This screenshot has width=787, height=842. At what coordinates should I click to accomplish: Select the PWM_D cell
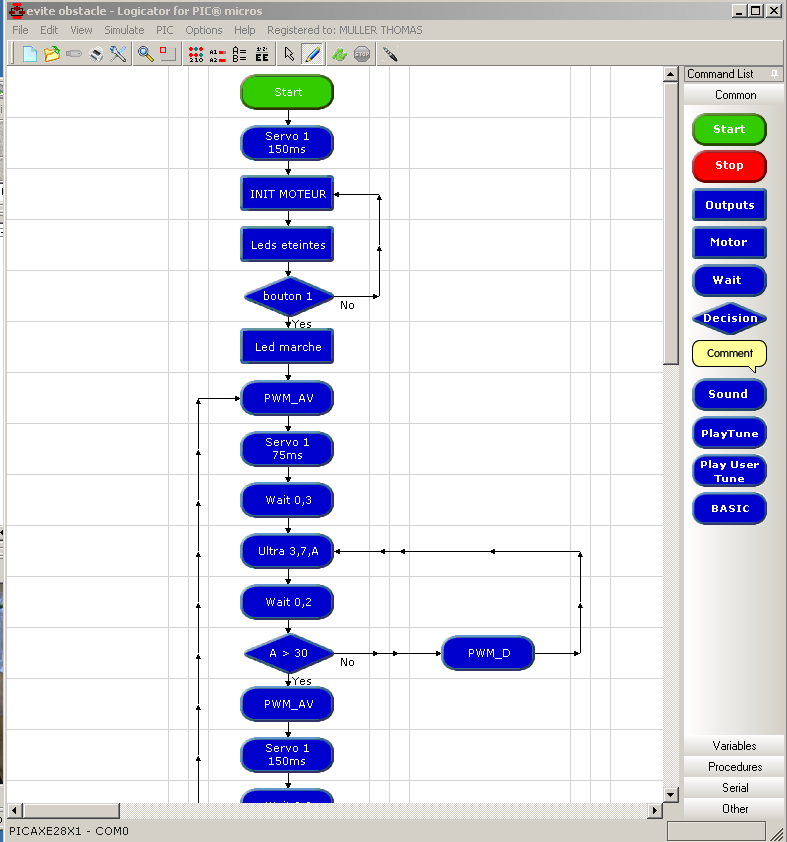[489, 653]
